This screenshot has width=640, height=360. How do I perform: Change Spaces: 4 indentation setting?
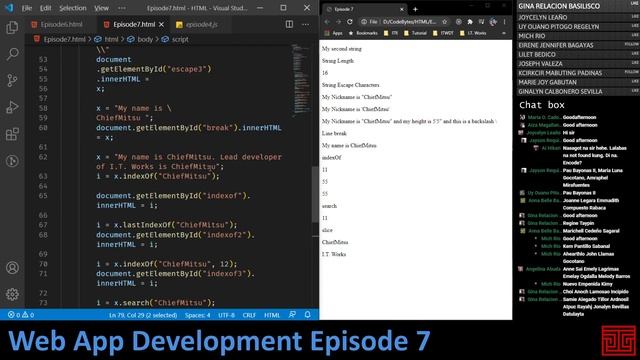click(198, 315)
